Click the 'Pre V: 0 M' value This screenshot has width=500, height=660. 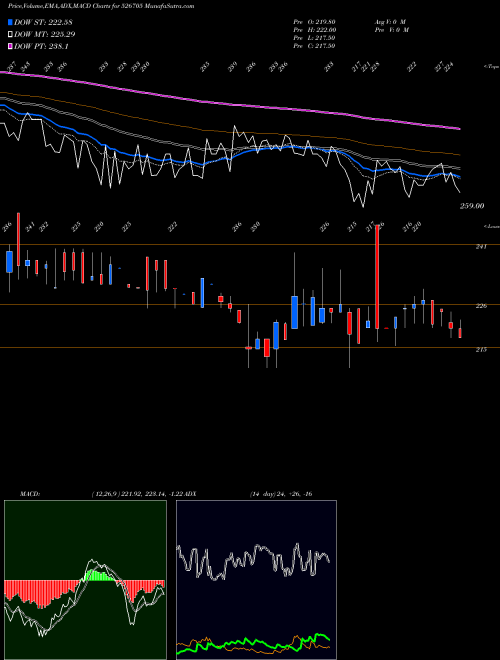click(x=391, y=29)
